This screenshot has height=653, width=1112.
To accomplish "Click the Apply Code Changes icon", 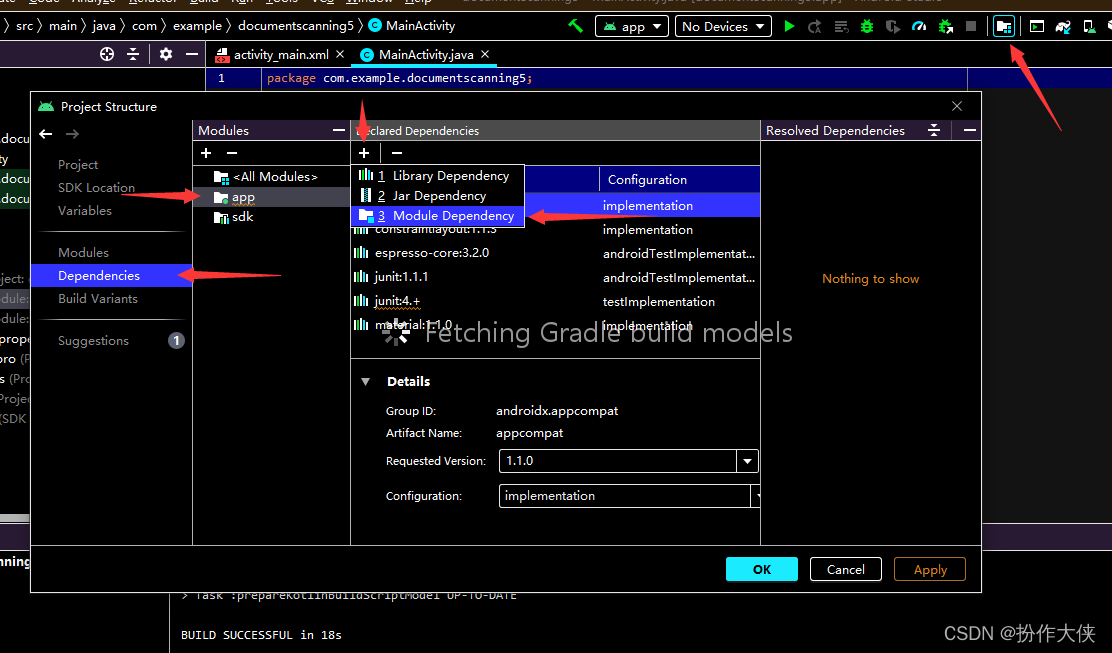I will pyautogui.click(x=841, y=26).
